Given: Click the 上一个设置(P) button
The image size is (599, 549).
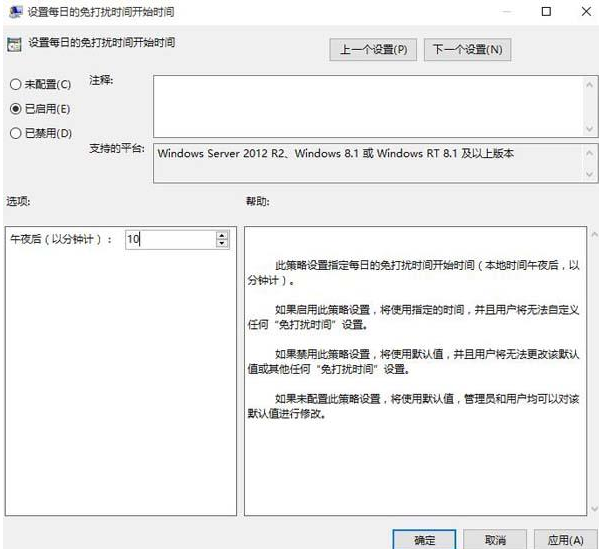Looking at the screenshot, I should point(373,49).
